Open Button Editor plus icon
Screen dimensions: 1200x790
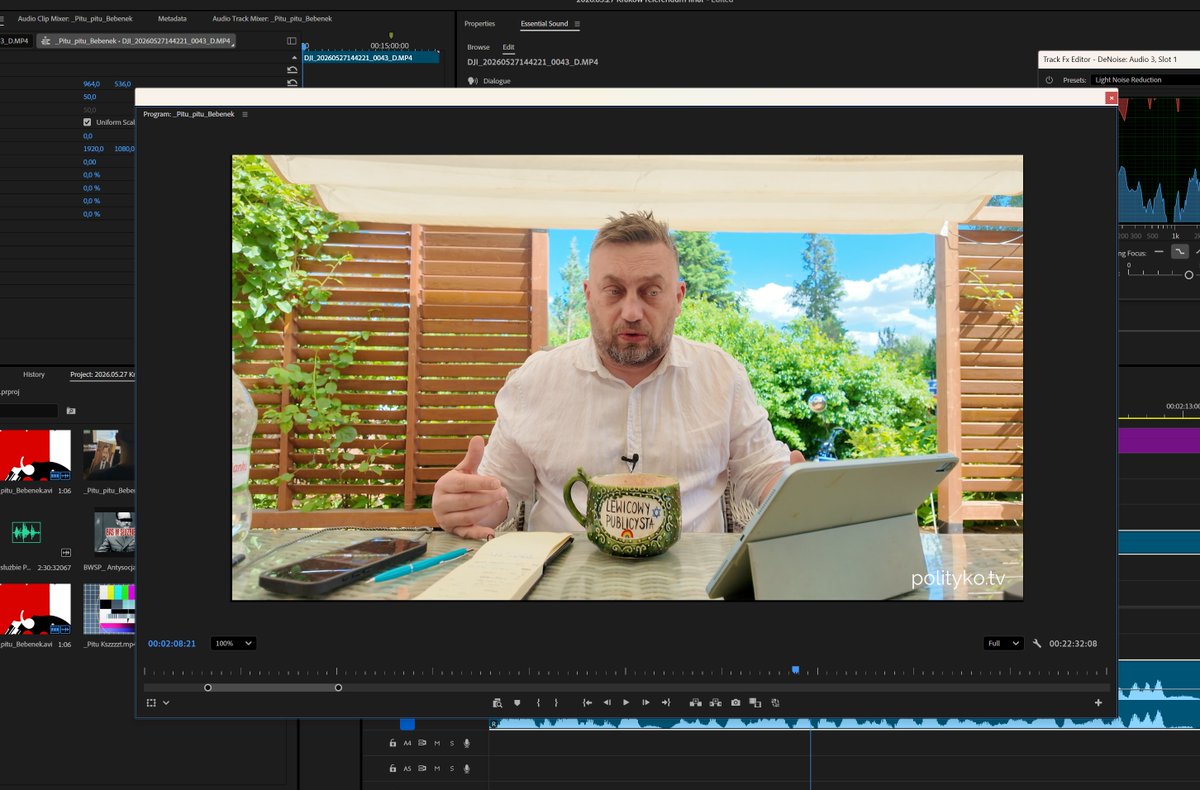click(x=1098, y=703)
